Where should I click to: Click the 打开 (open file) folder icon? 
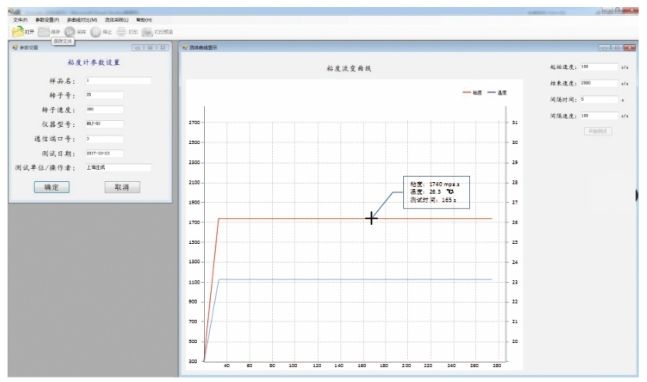pyautogui.click(x=18, y=31)
